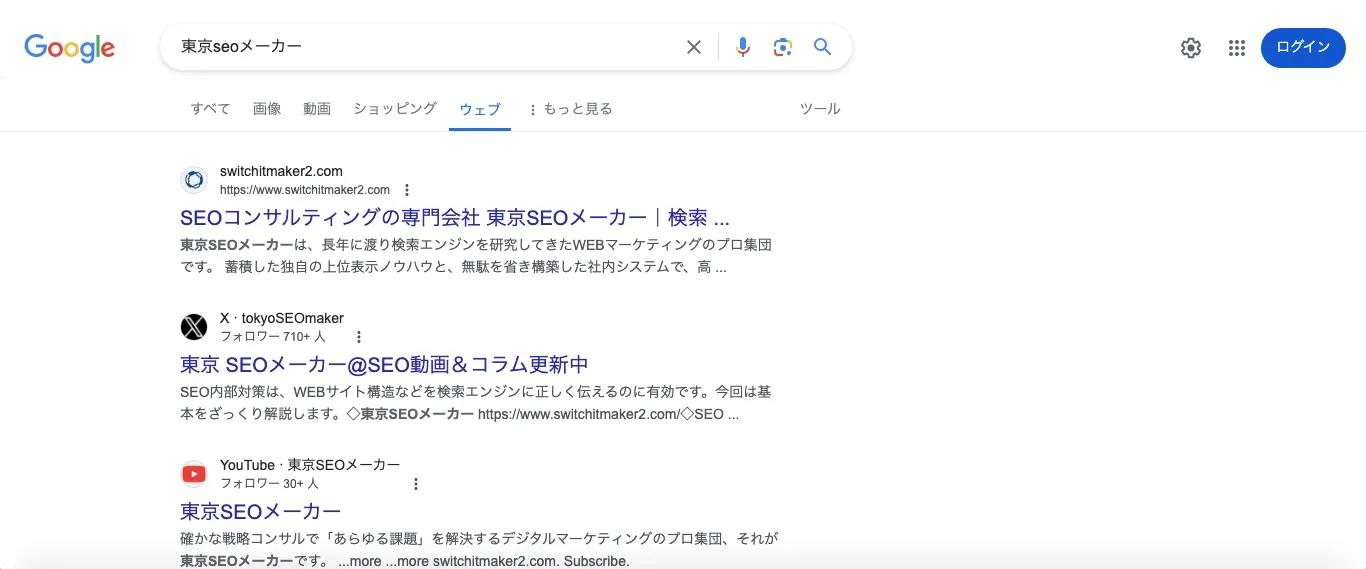The height and width of the screenshot is (569, 1366).
Task: Click the ログイン sign-in button
Action: tap(1303, 48)
